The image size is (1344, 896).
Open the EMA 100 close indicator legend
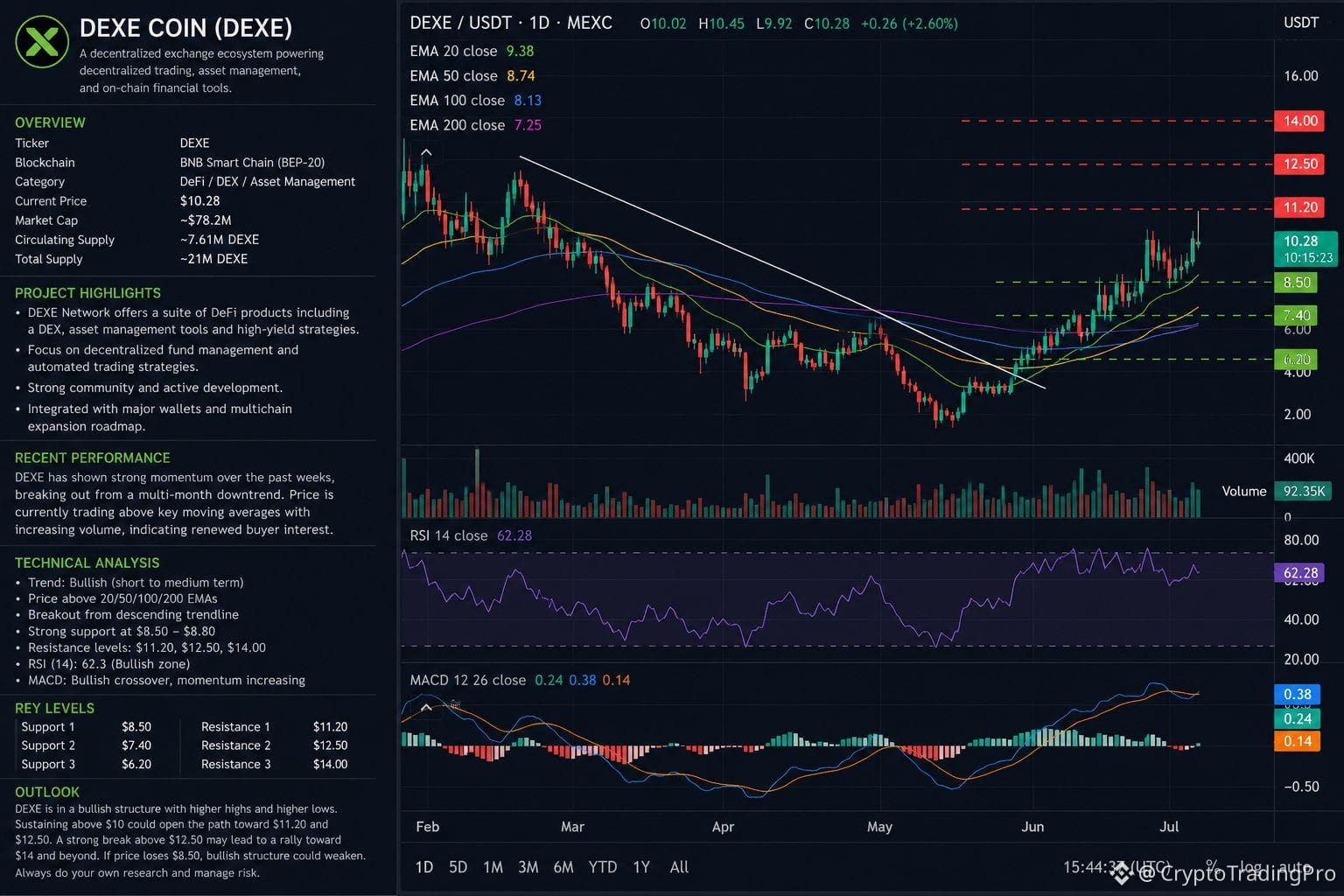click(x=475, y=100)
